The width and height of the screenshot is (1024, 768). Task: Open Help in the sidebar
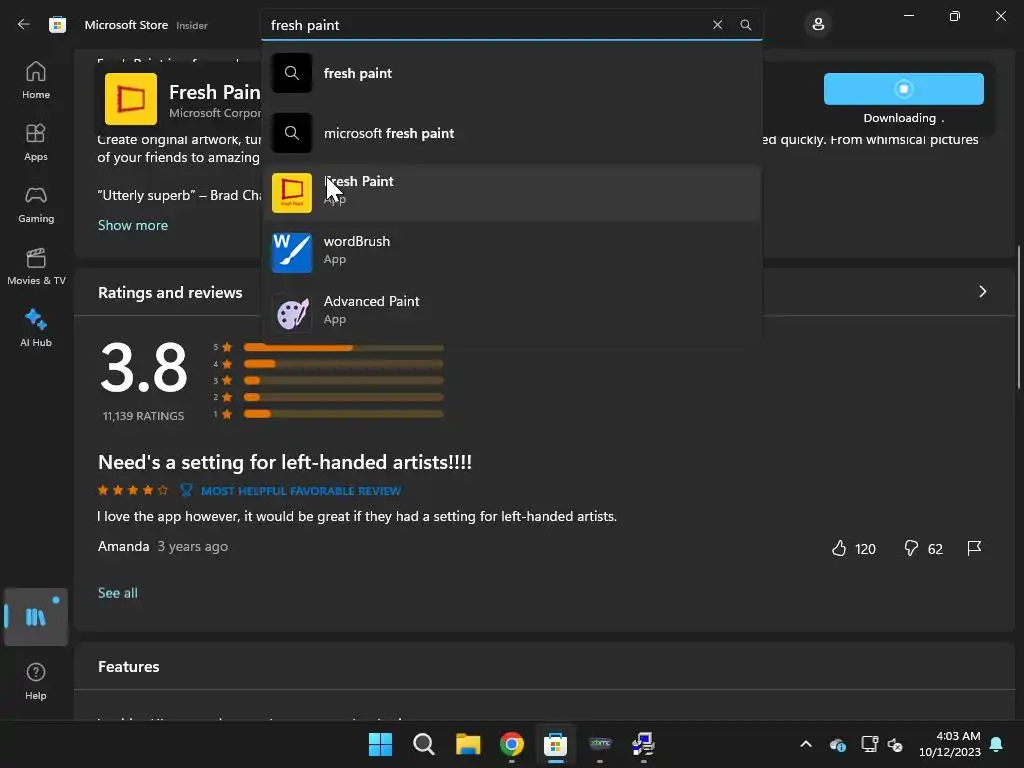click(x=36, y=682)
